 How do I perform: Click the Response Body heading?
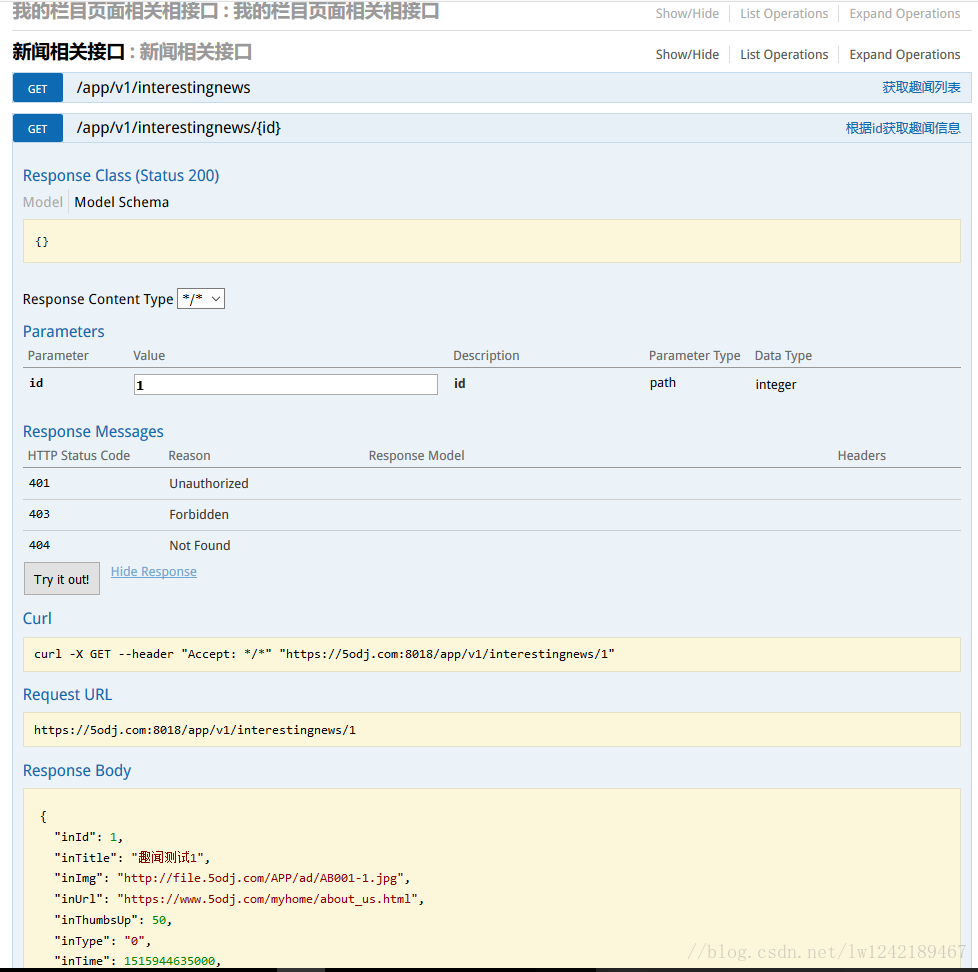tap(77, 771)
